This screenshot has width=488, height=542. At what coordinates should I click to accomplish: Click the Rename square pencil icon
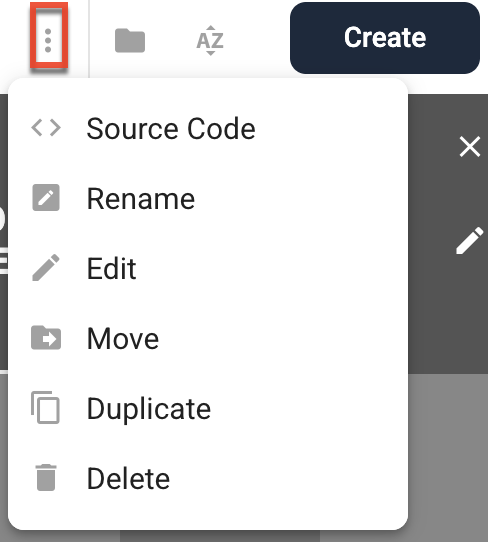[x=46, y=198]
